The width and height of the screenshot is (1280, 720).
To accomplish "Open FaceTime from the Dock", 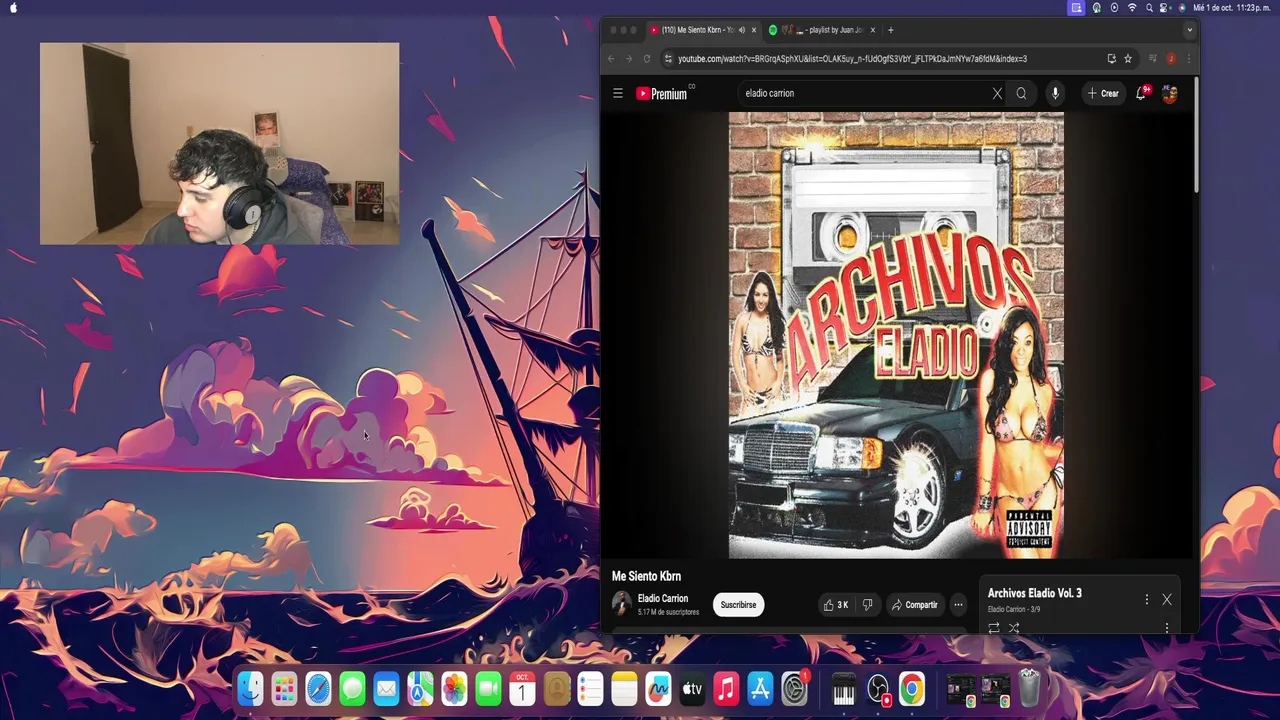I will (x=488, y=689).
